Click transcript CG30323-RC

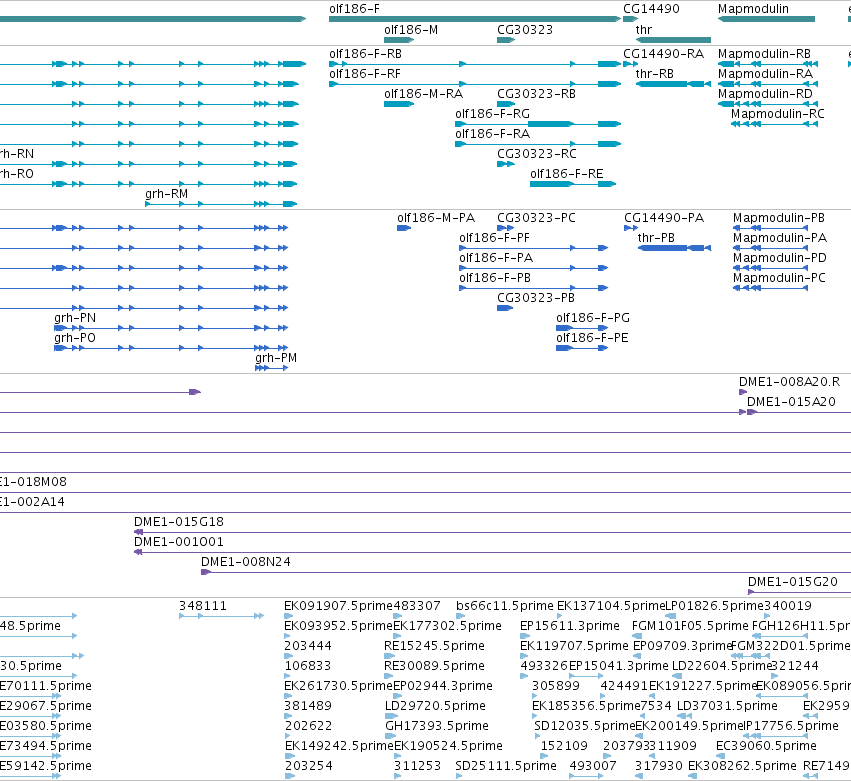point(537,154)
